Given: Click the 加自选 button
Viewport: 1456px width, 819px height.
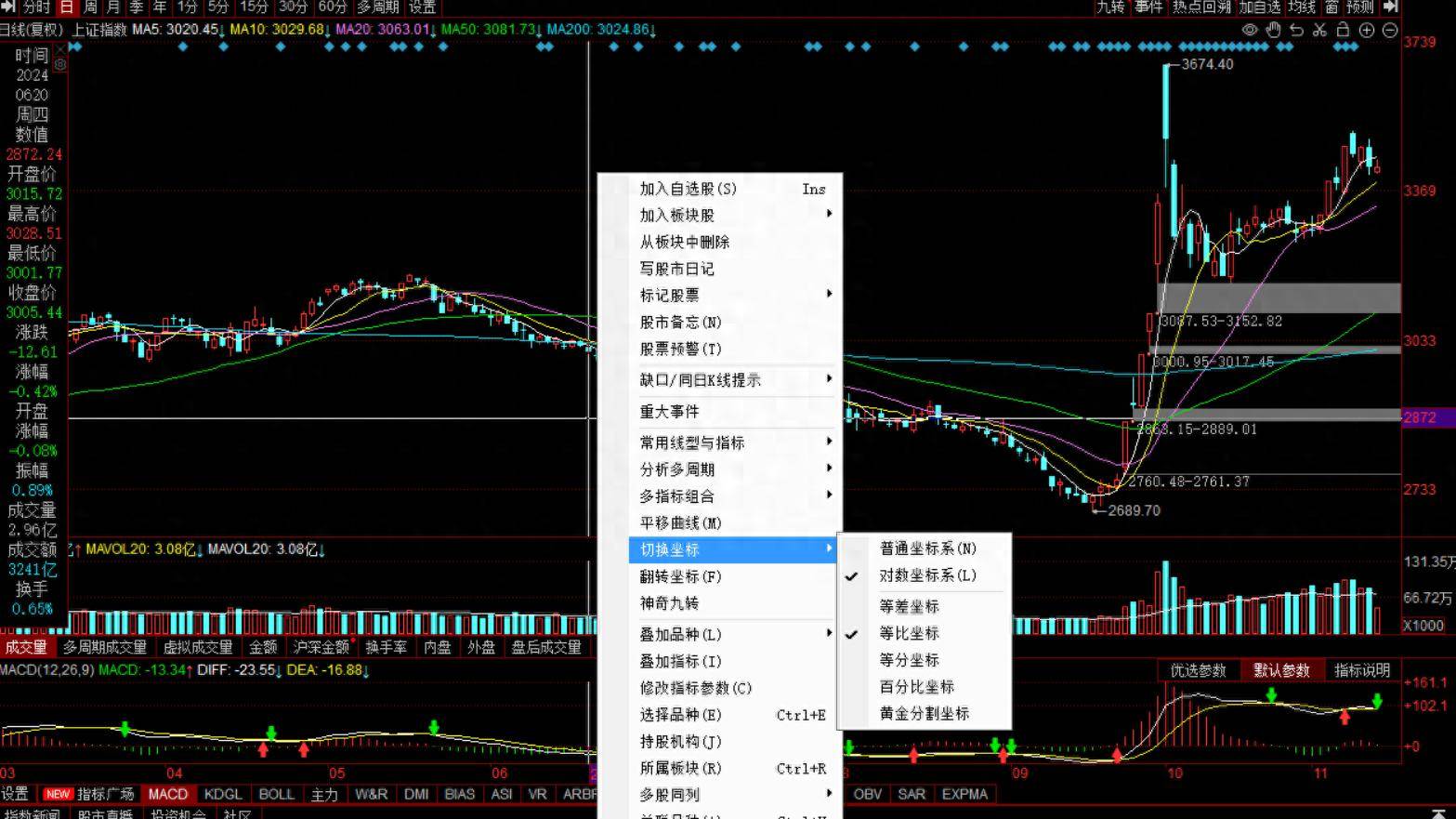Looking at the screenshot, I should [x=1259, y=7].
